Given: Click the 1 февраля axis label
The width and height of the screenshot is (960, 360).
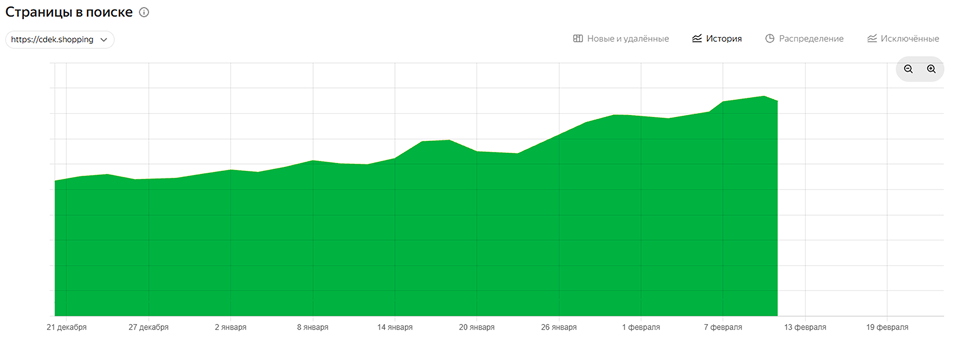Looking at the screenshot, I should tap(641, 328).
